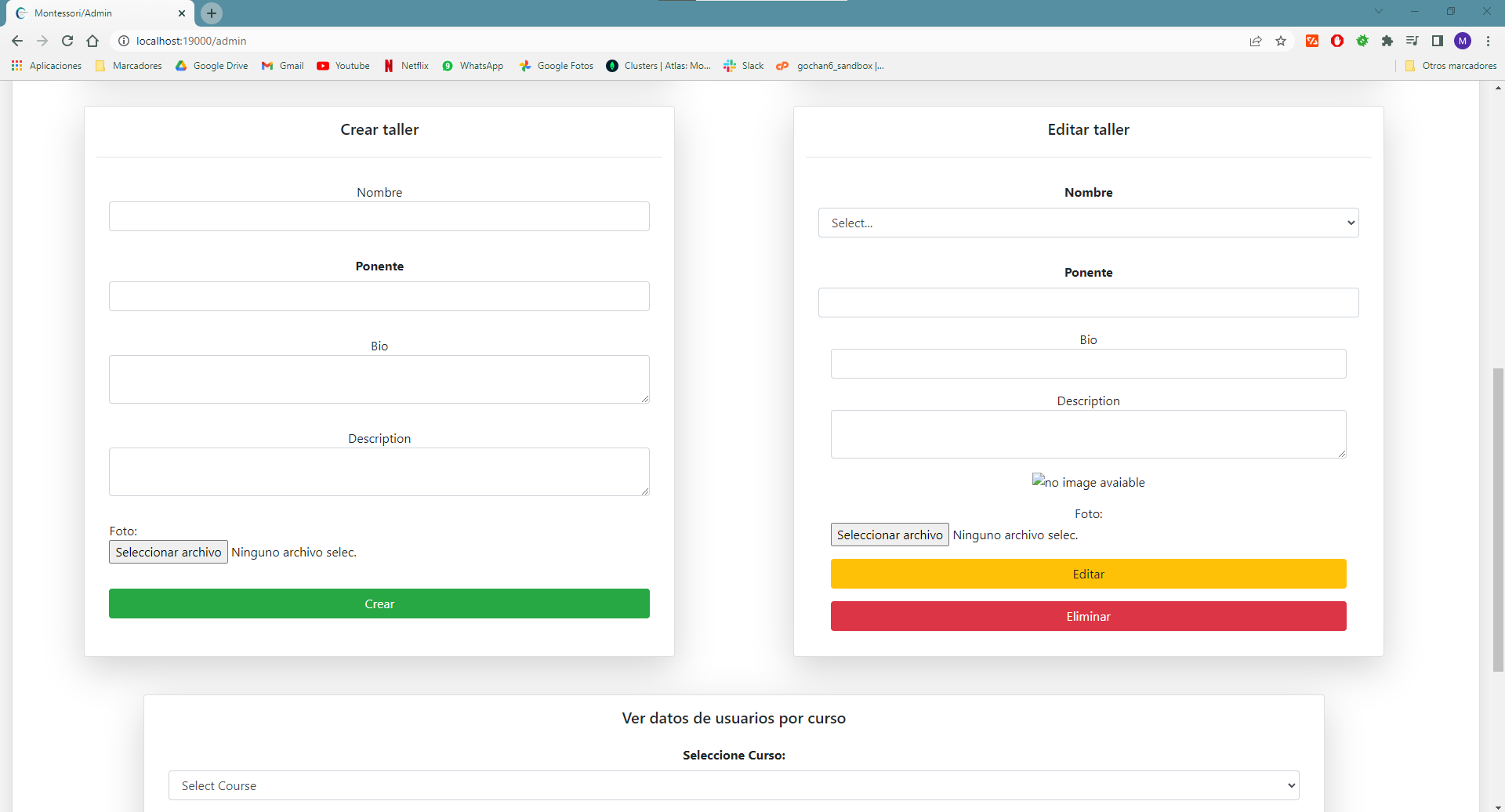Focus the Crear taller Ponente field
This screenshot has width=1505, height=812.
tap(379, 296)
